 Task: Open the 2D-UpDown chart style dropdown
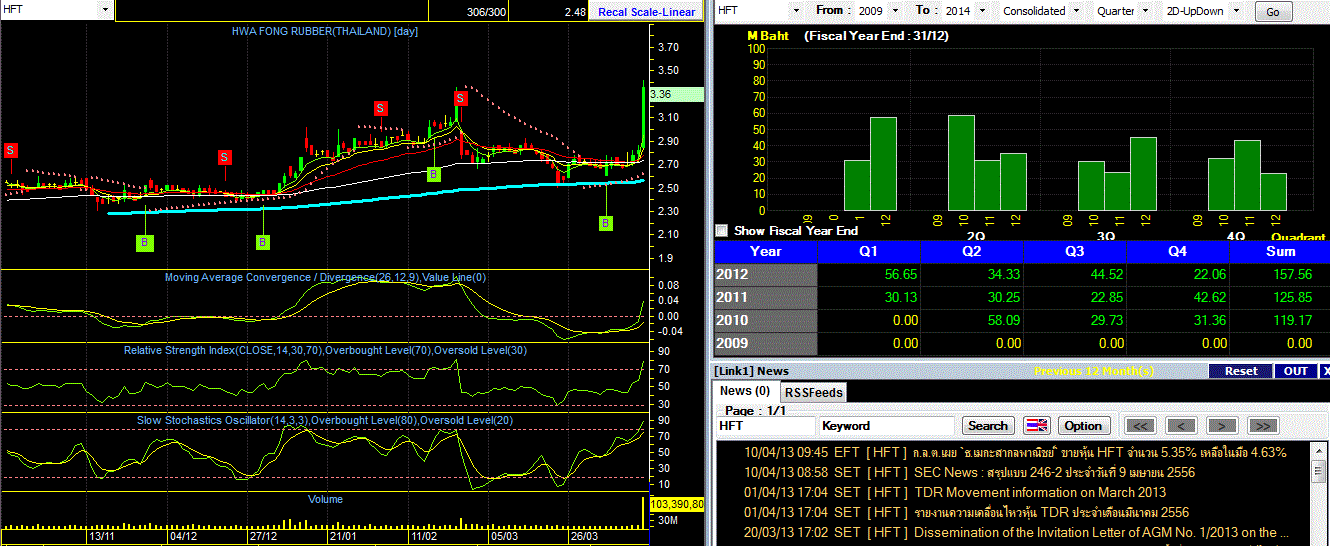(x=1205, y=10)
